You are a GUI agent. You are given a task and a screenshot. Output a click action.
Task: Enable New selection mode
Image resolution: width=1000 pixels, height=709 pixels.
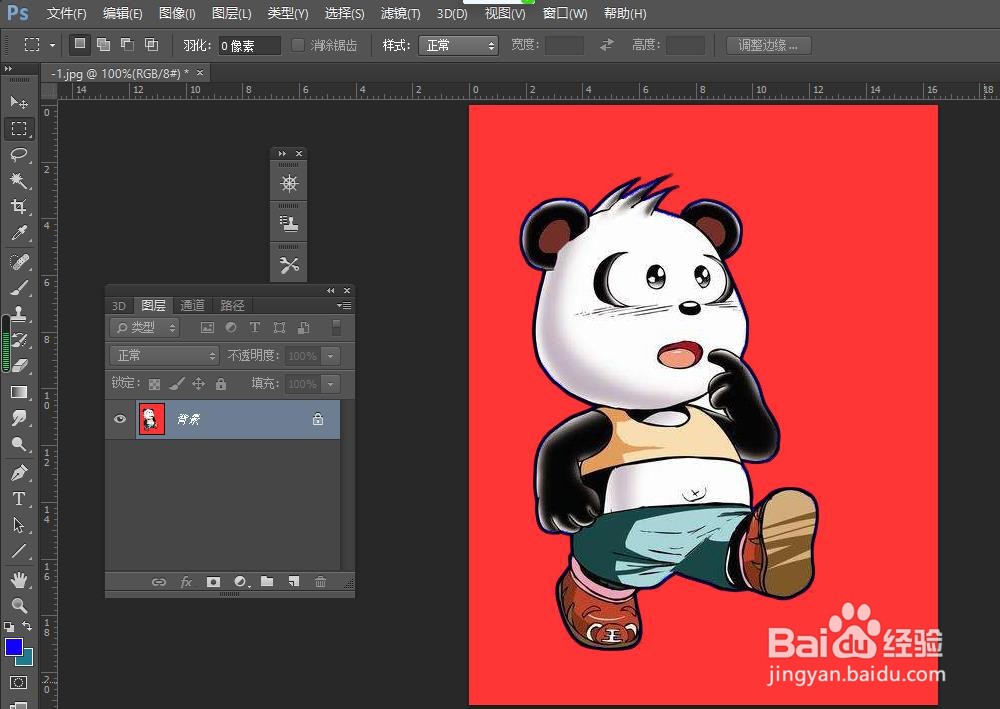pos(80,44)
